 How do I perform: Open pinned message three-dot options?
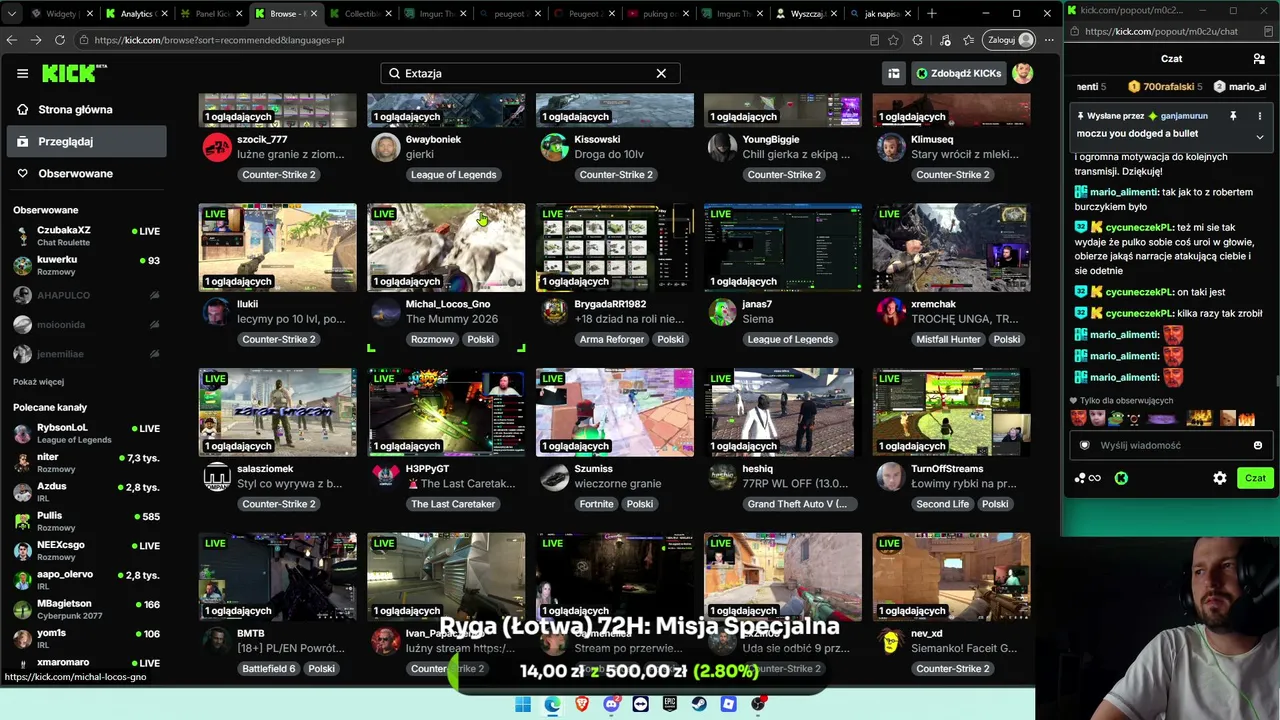click(1259, 116)
